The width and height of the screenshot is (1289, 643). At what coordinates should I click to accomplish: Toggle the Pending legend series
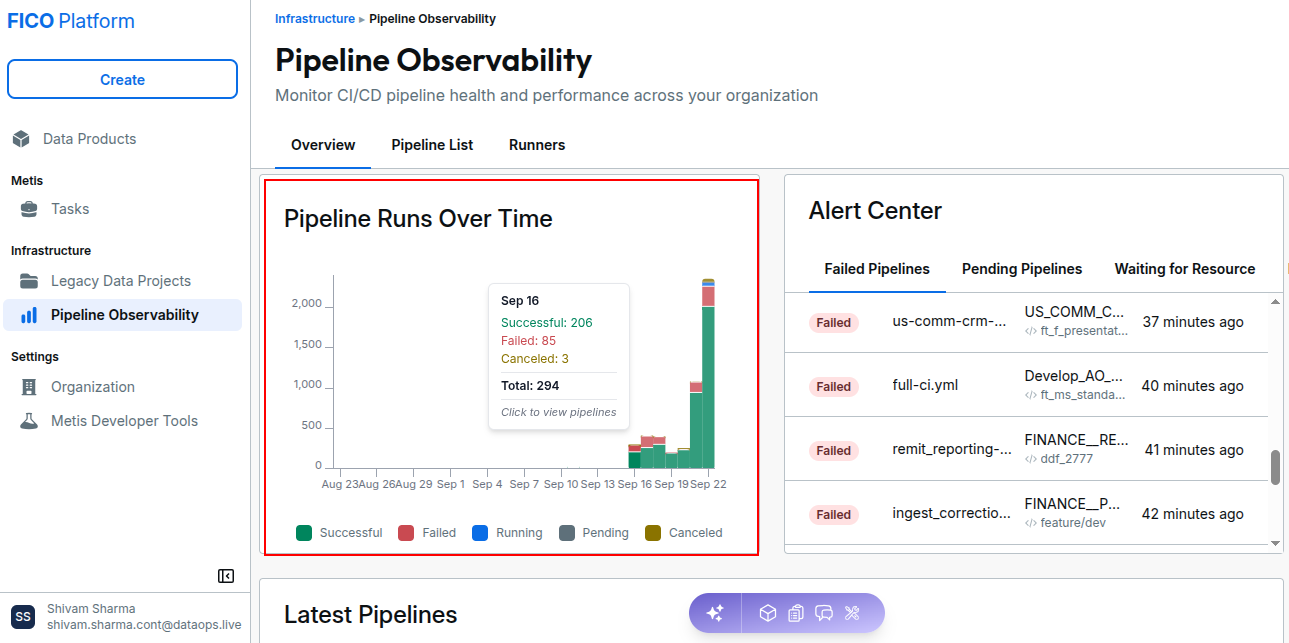(x=594, y=533)
